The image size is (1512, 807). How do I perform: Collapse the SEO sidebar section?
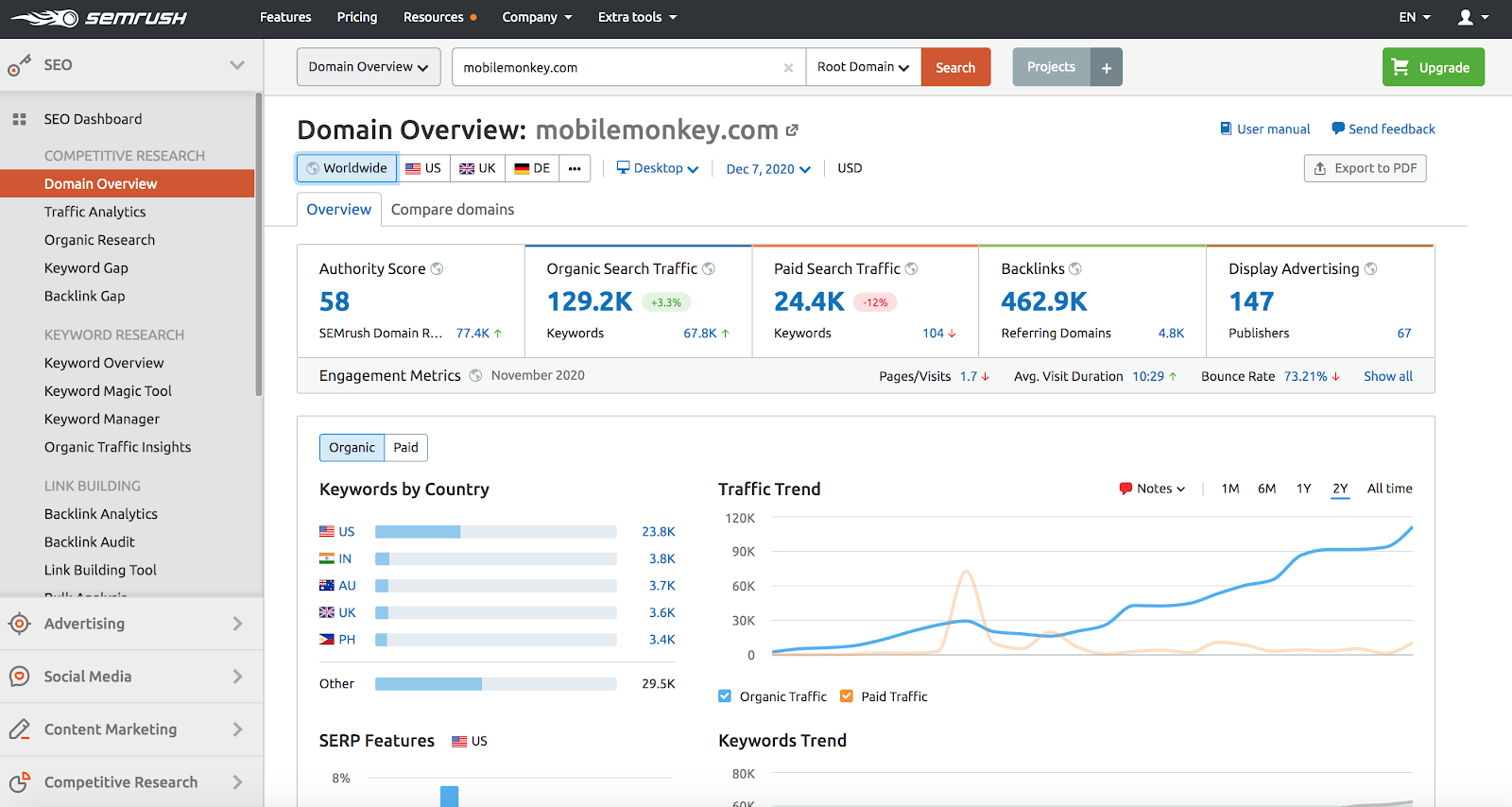[237, 65]
